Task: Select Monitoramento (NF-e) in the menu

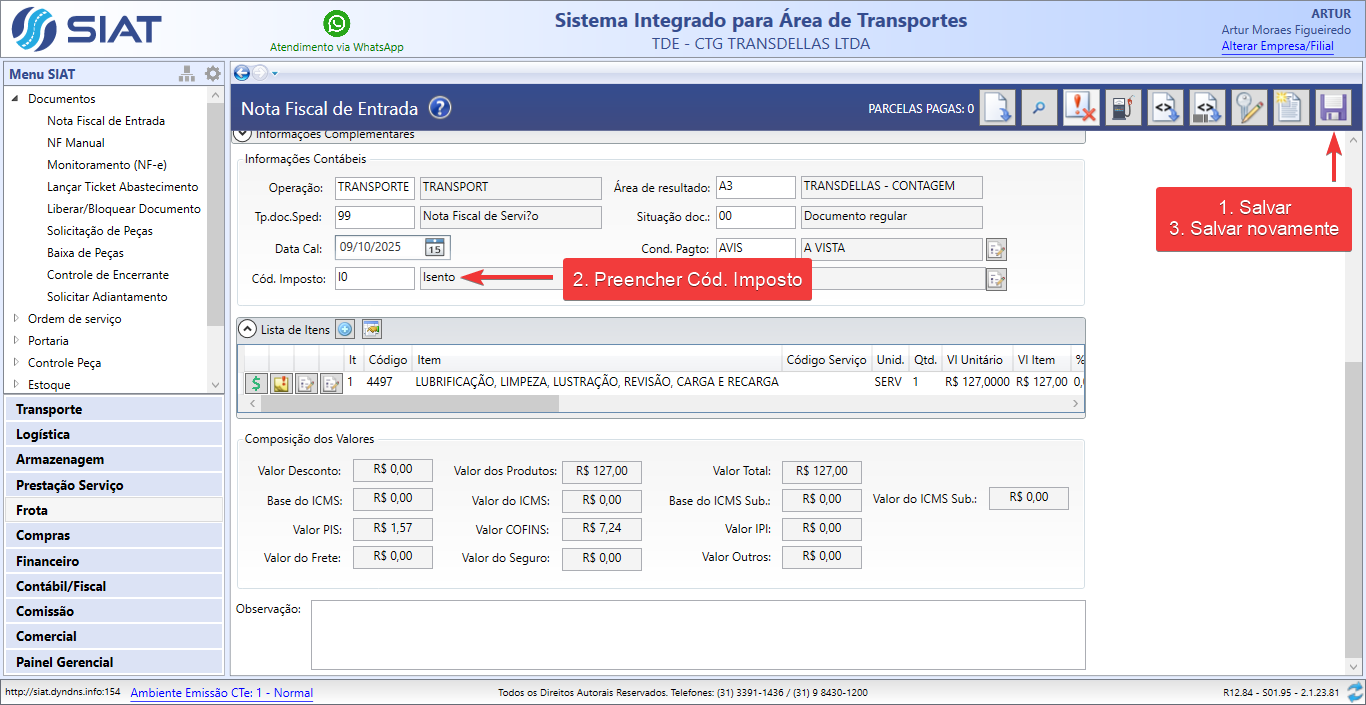Action: click(106, 165)
